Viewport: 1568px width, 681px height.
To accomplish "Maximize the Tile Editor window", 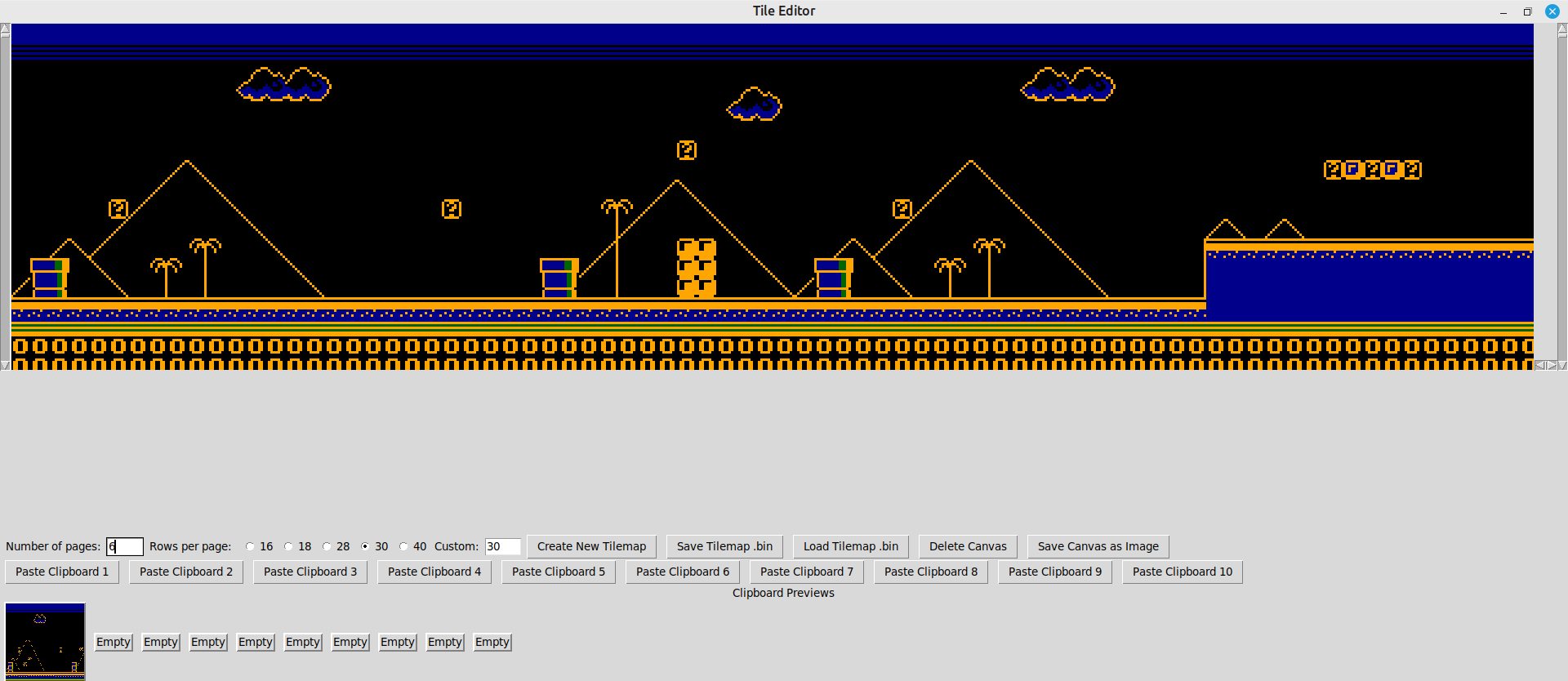I will pyautogui.click(x=1527, y=11).
